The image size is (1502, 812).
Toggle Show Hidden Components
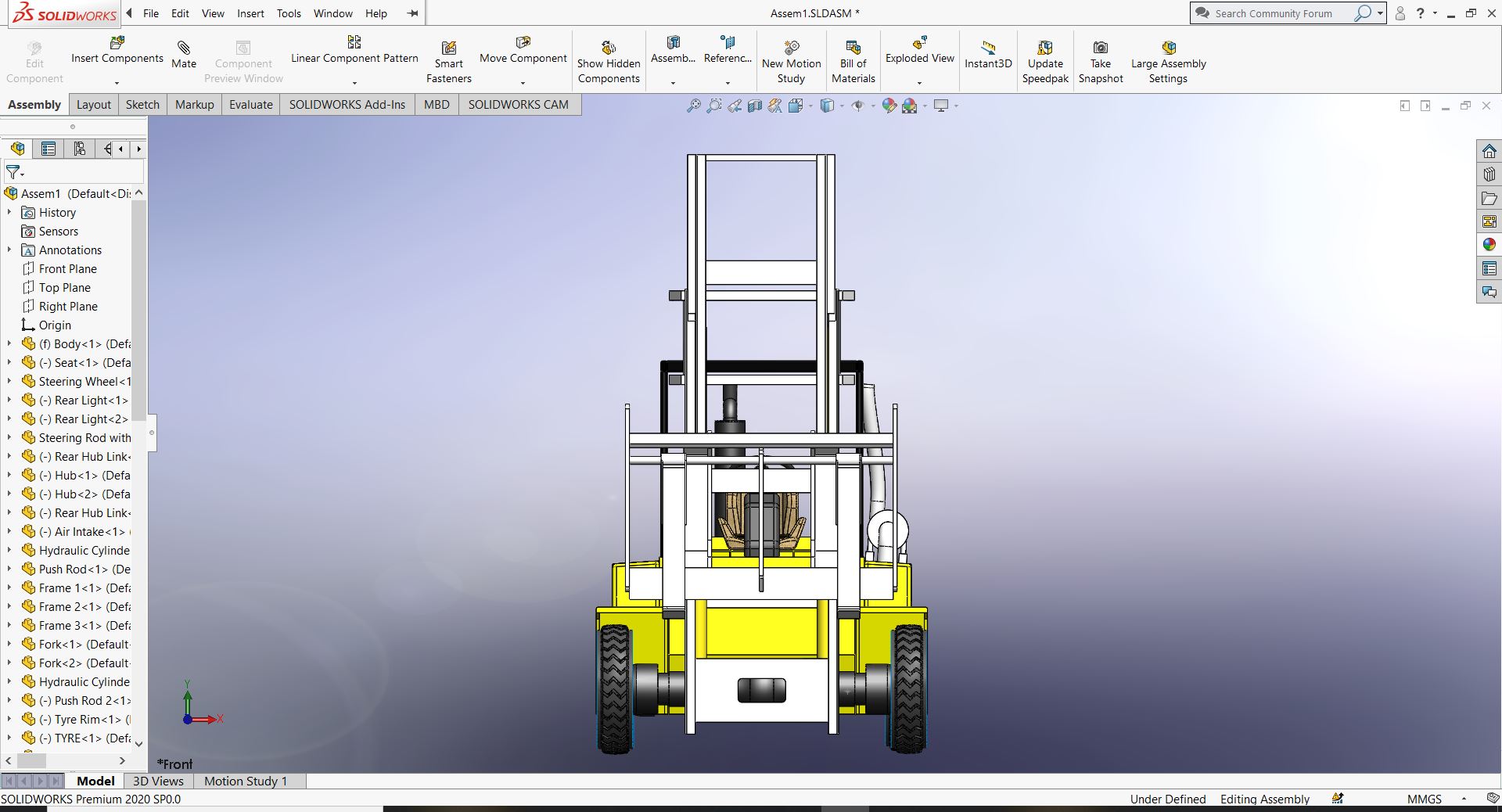coord(608,48)
